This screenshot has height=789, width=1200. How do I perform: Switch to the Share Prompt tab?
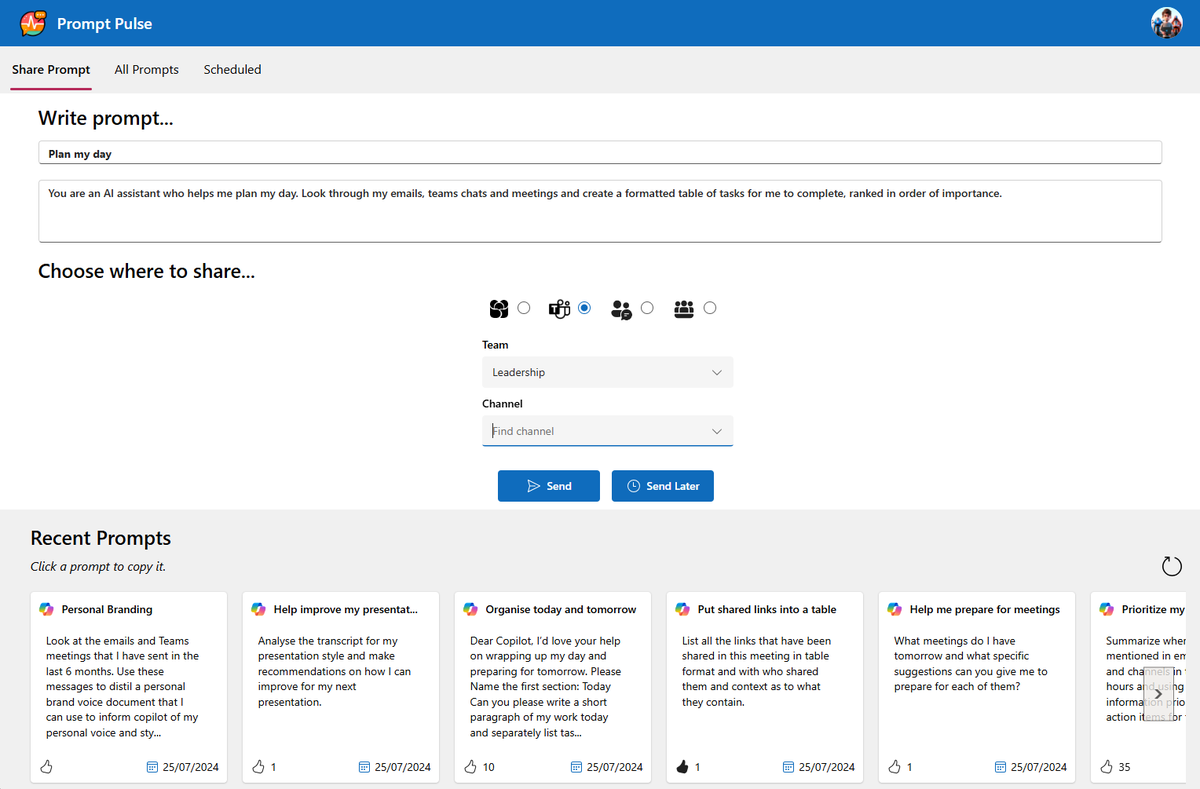click(x=51, y=69)
